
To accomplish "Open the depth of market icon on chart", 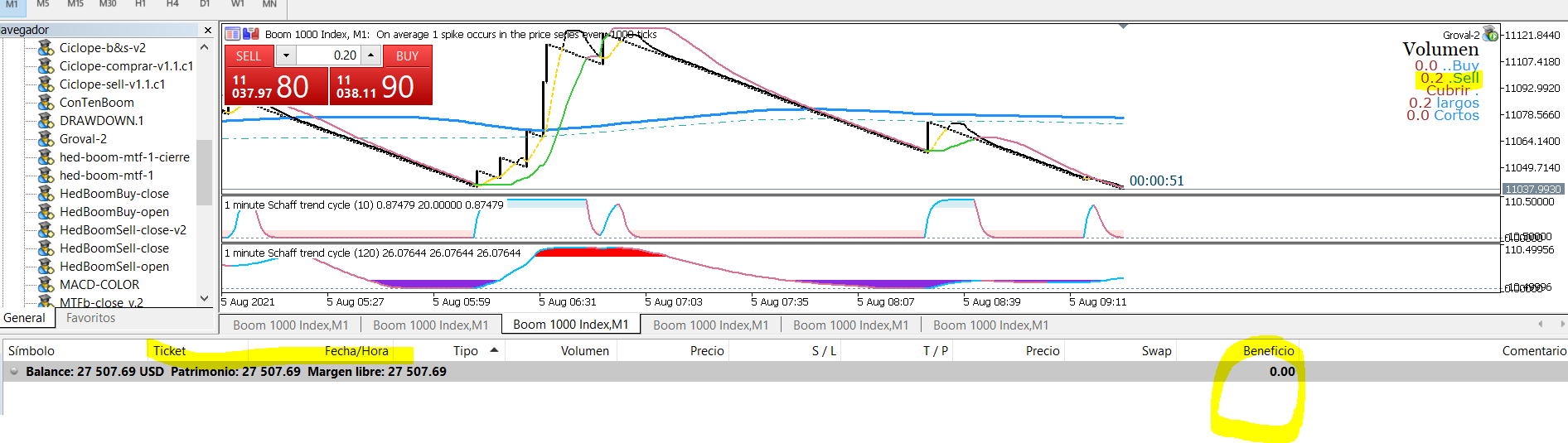I will [x=251, y=34].
